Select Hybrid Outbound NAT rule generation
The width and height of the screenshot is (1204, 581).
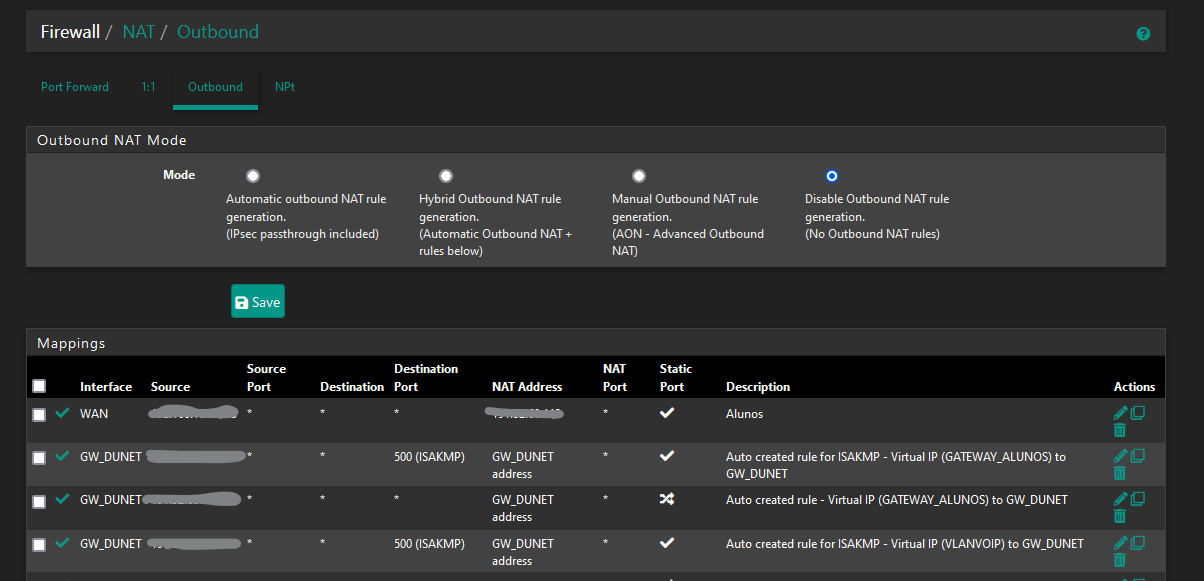click(x=446, y=176)
